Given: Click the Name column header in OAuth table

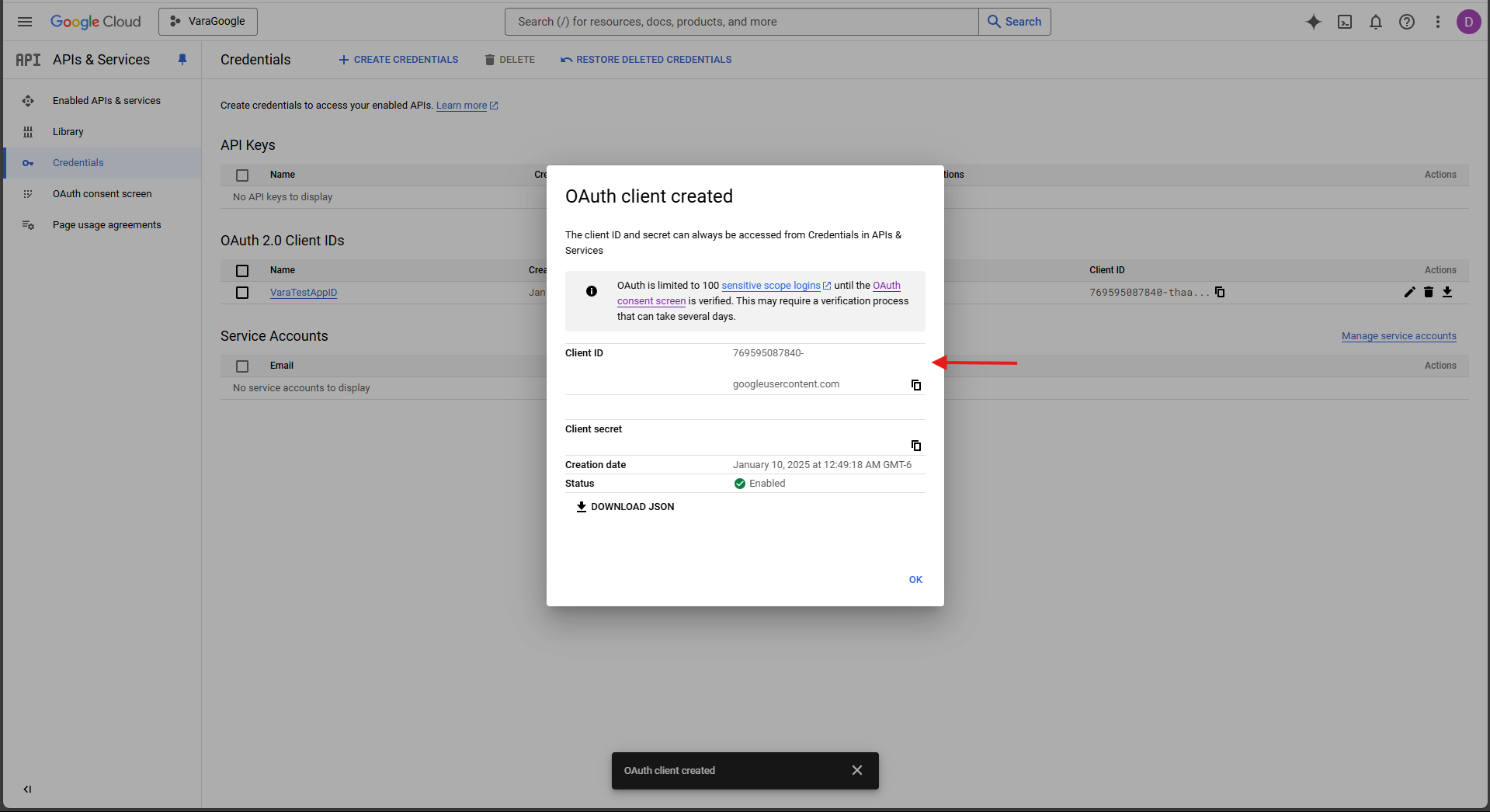Looking at the screenshot, I should pyautogui.click(x=283, y=270).
